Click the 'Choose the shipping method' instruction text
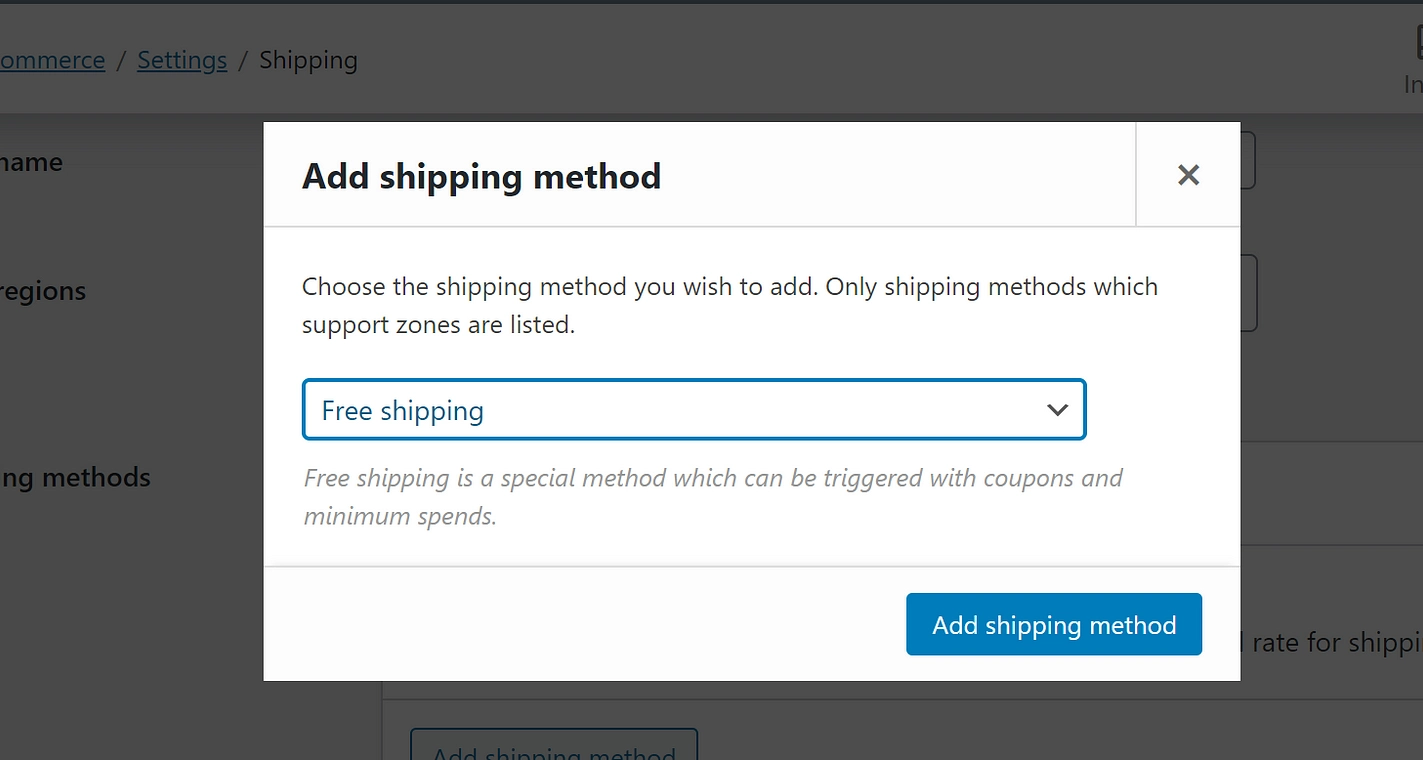 [729, 287]
